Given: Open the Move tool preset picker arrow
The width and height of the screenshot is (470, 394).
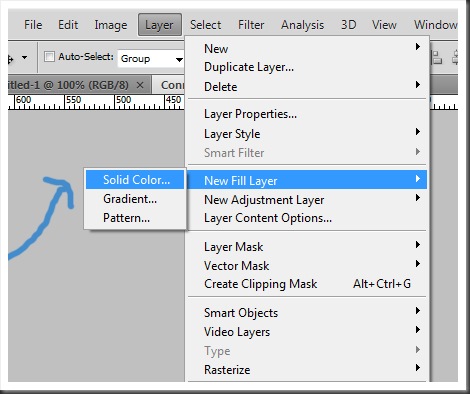Looking at the screenshot, I should (24, 58).
